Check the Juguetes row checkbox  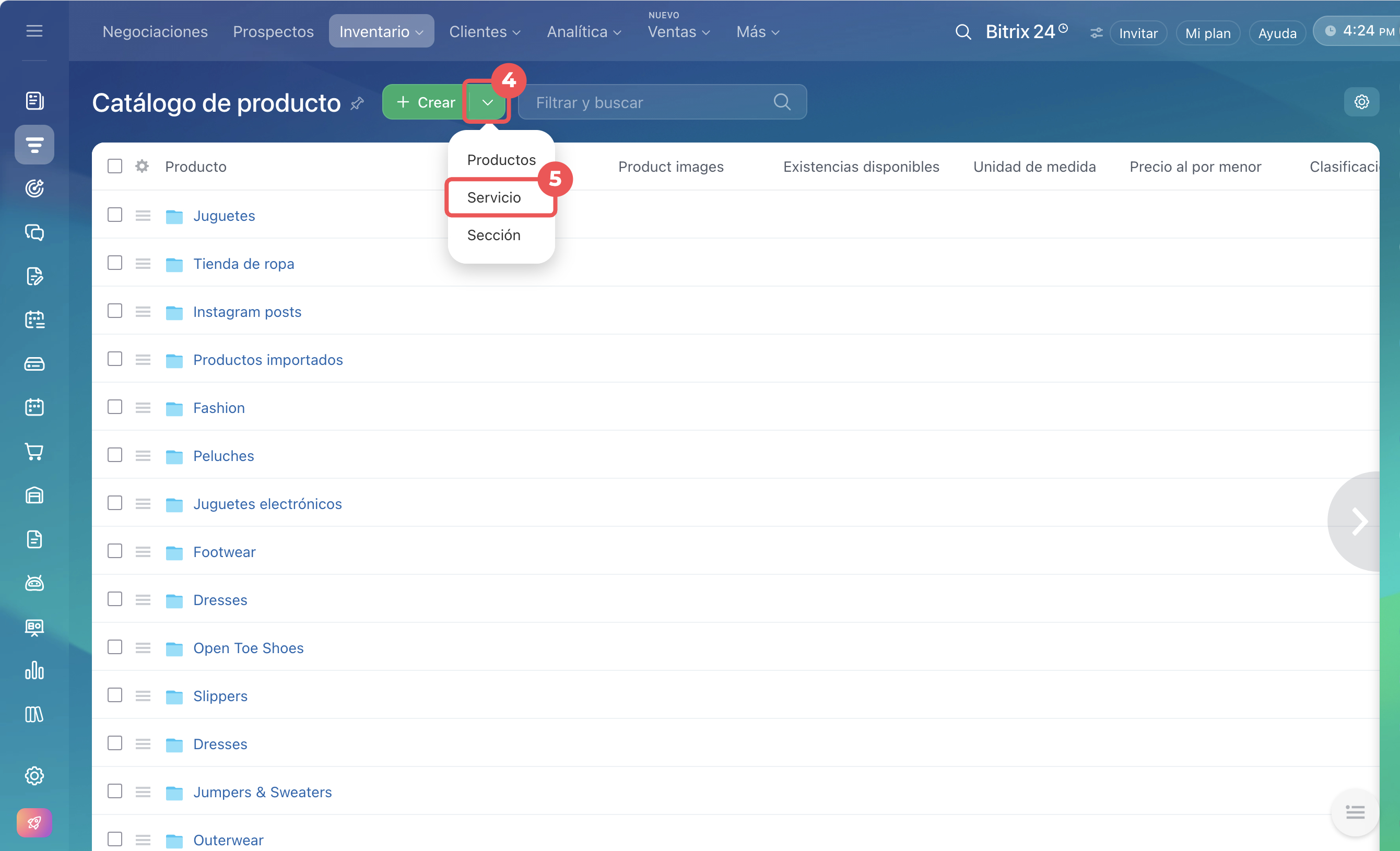click(115, 215)
